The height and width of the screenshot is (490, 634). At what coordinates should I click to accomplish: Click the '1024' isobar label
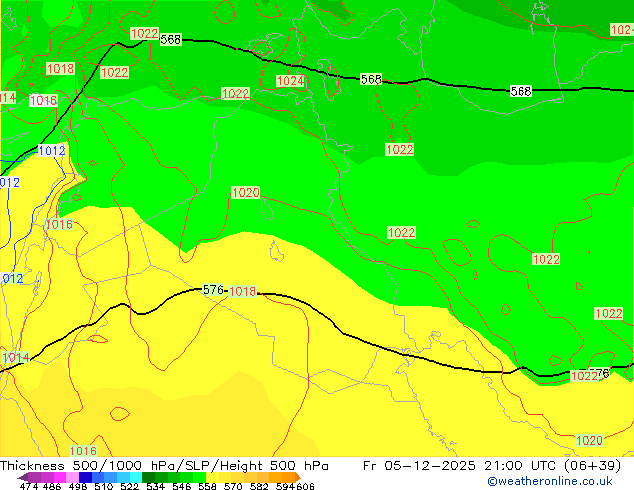click(x=290, y=81)
